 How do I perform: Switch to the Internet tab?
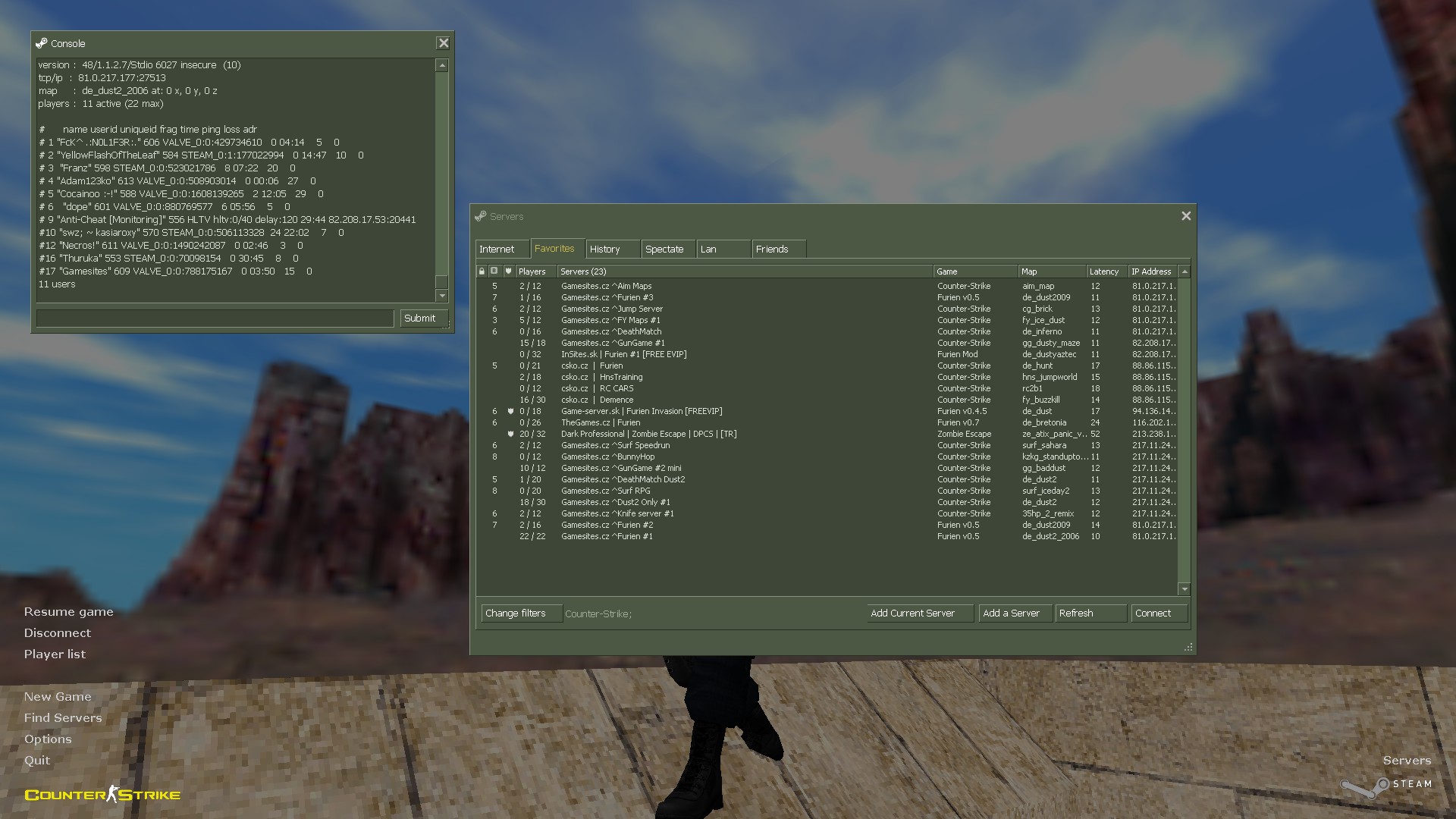tap(502, 249)
